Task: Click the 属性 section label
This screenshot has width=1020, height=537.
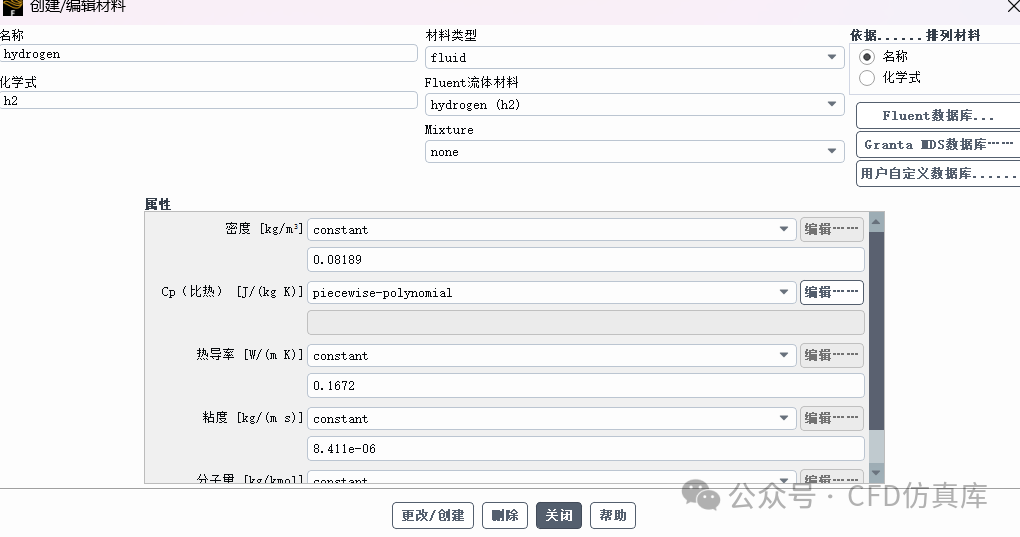Action: (x=157, y=204)
